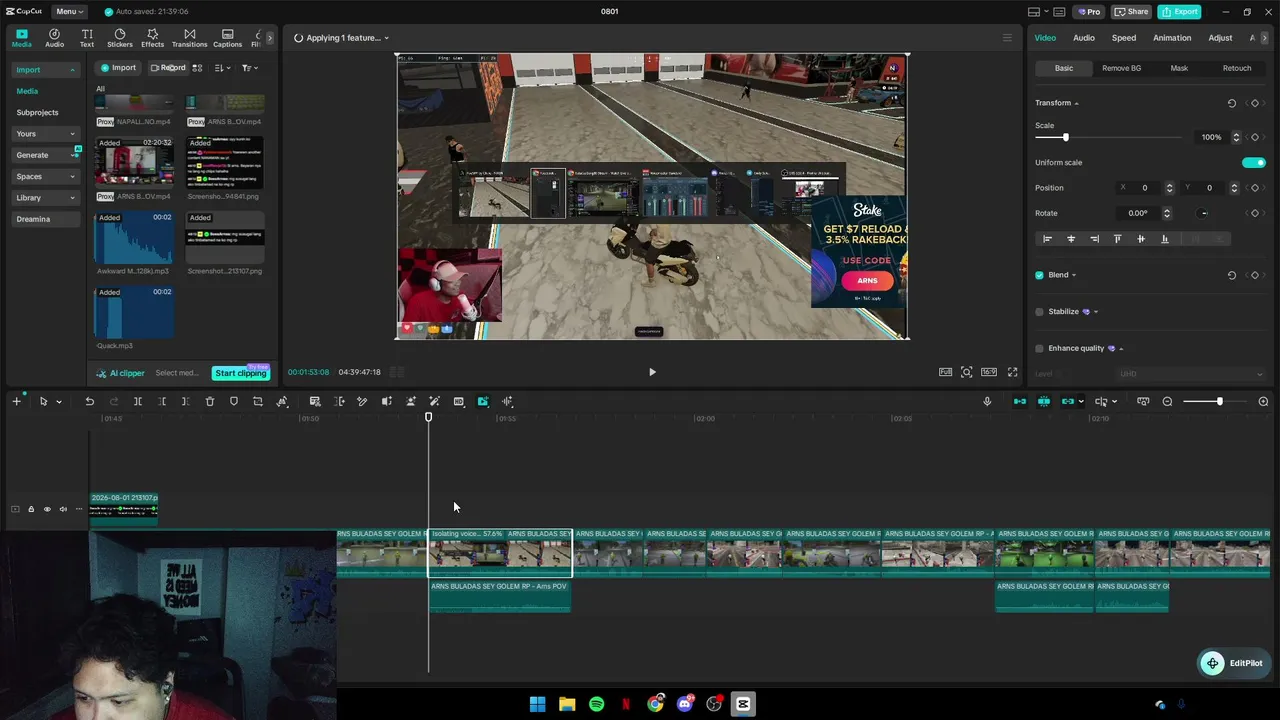Image resolution: width=1280 pixels, height=720 pixels.
Task: Open File Explorer from the taskbar
Action: pyautogui.click(x=567, y=704)
